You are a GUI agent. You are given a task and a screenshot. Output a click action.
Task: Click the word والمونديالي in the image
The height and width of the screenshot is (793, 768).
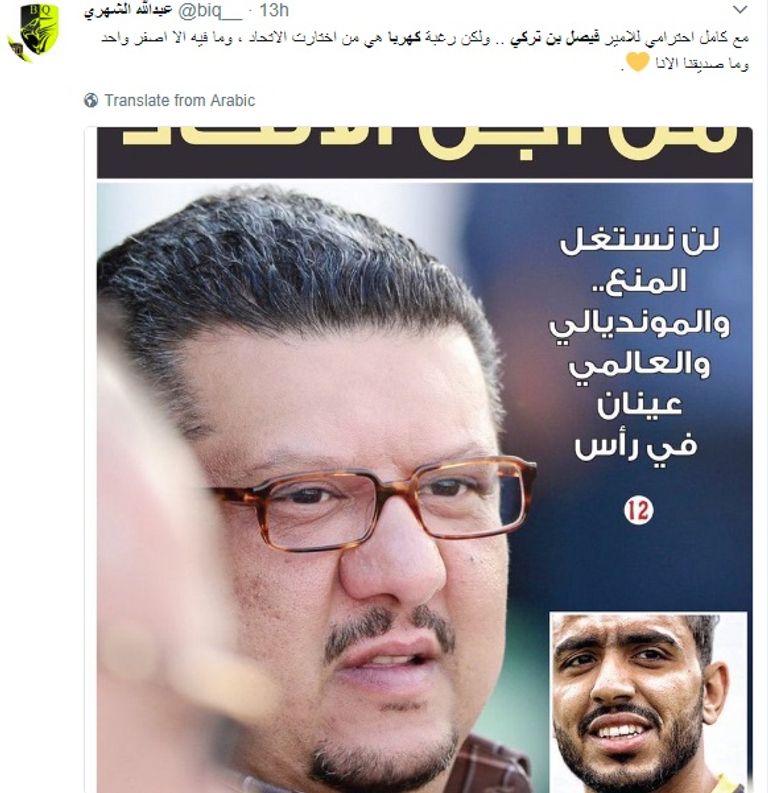coord(639,324)
